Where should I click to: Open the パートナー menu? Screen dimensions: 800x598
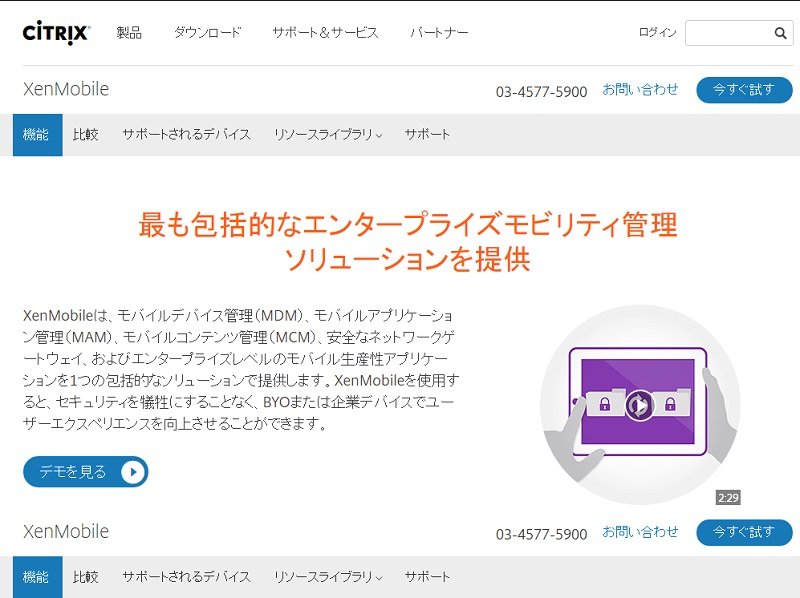tap(439, 33)
